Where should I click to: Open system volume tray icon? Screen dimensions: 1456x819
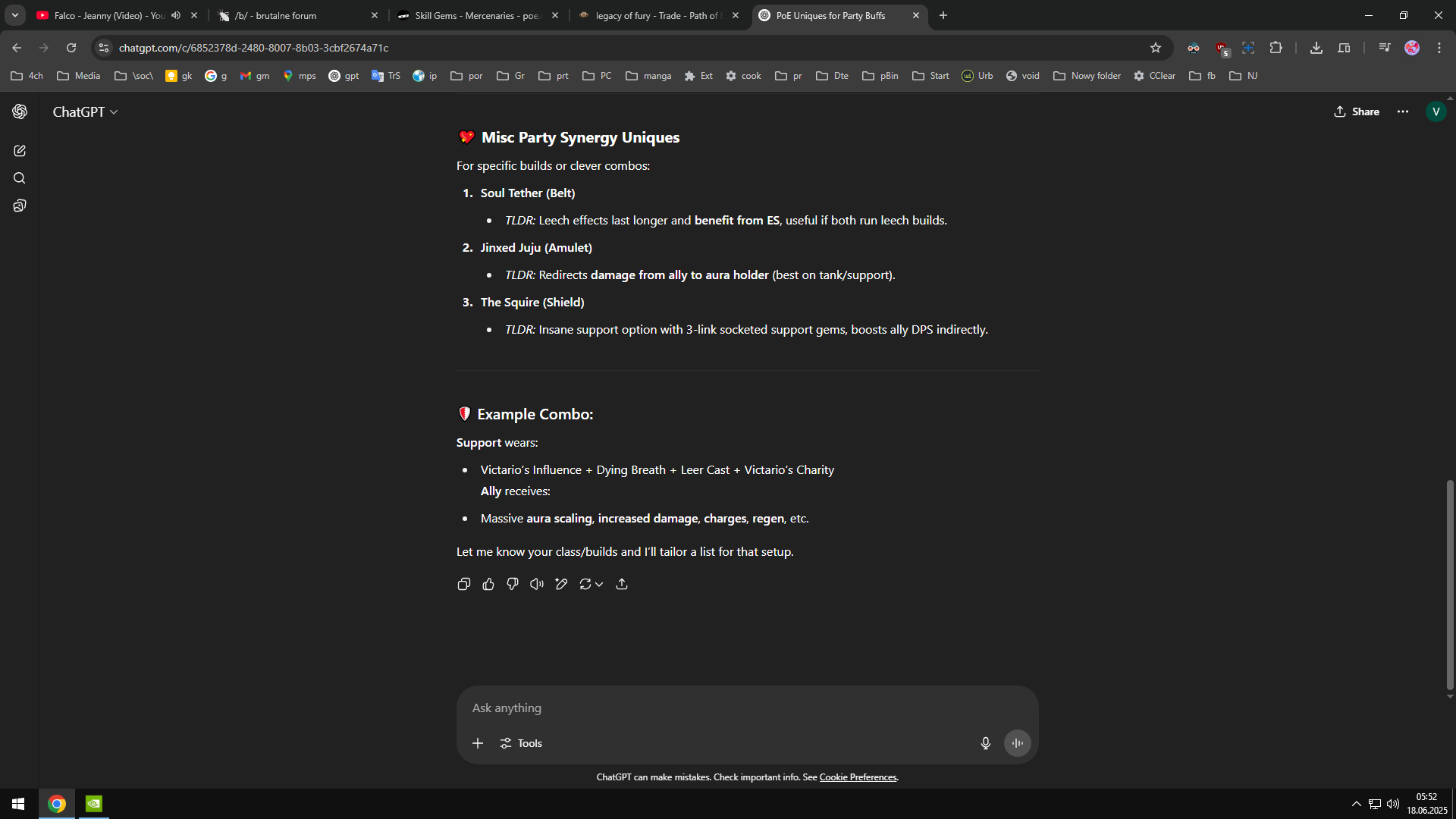click(1392, 804)
